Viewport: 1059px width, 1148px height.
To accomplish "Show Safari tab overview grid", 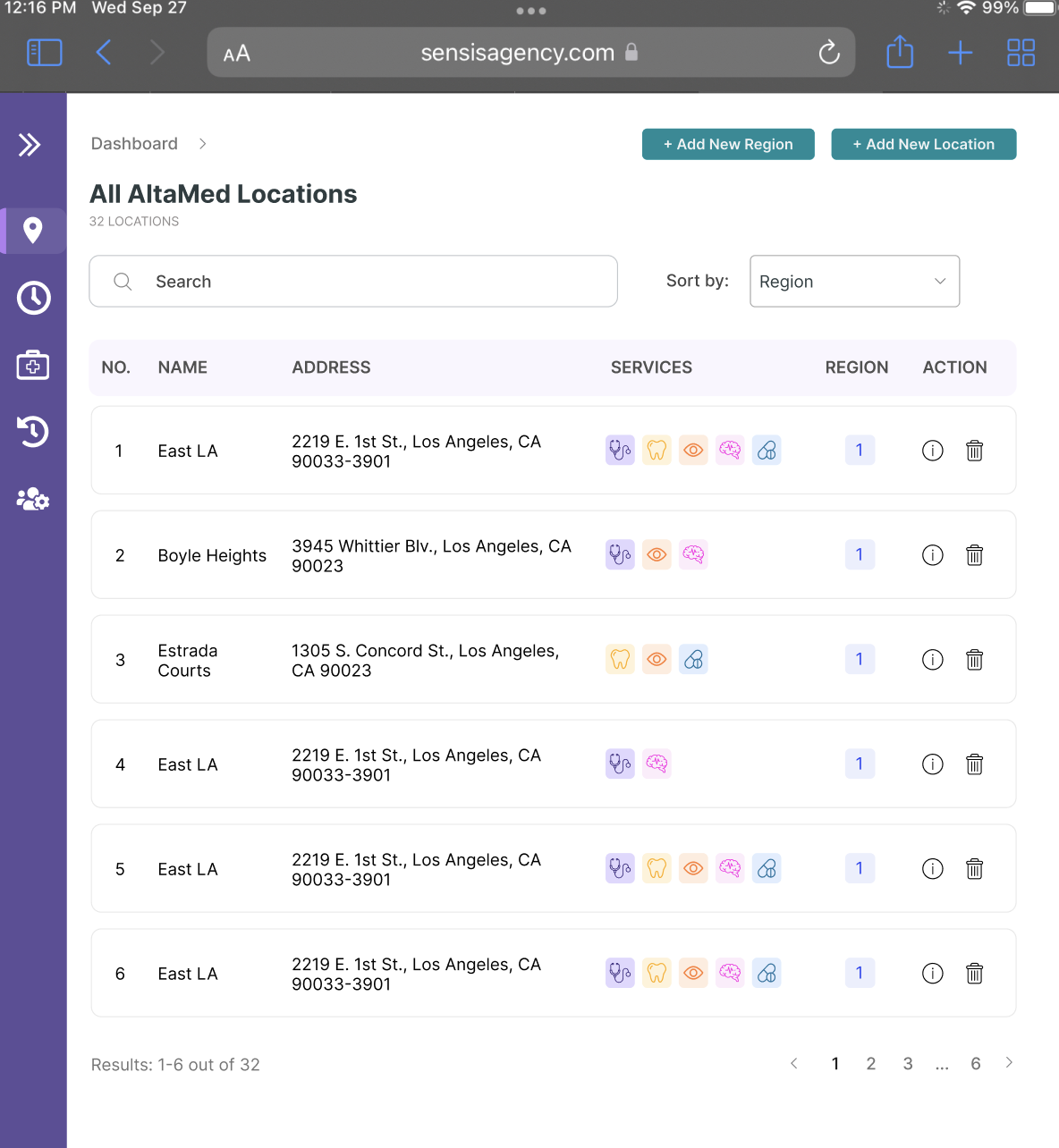I will tap(1021, 53).
